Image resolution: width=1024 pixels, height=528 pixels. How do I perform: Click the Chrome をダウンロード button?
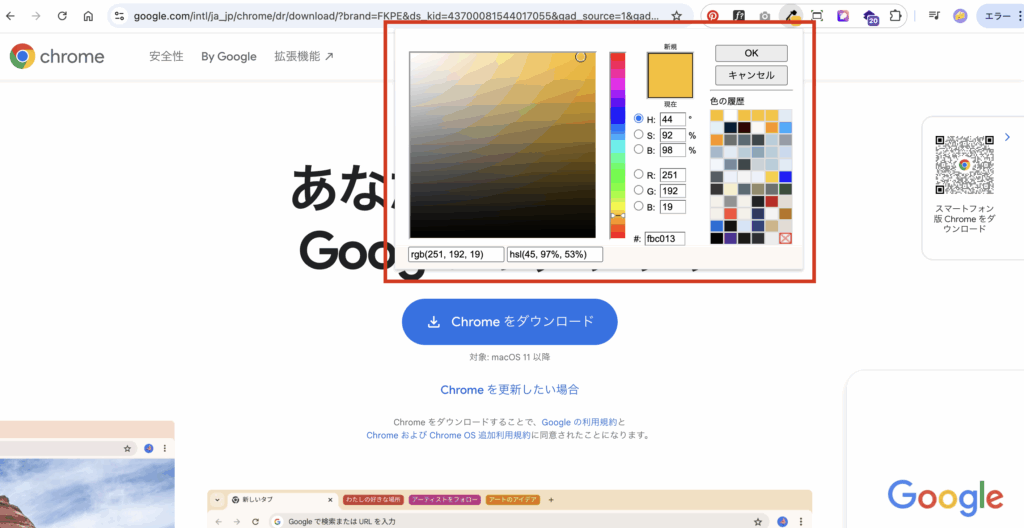coord(509,321)
